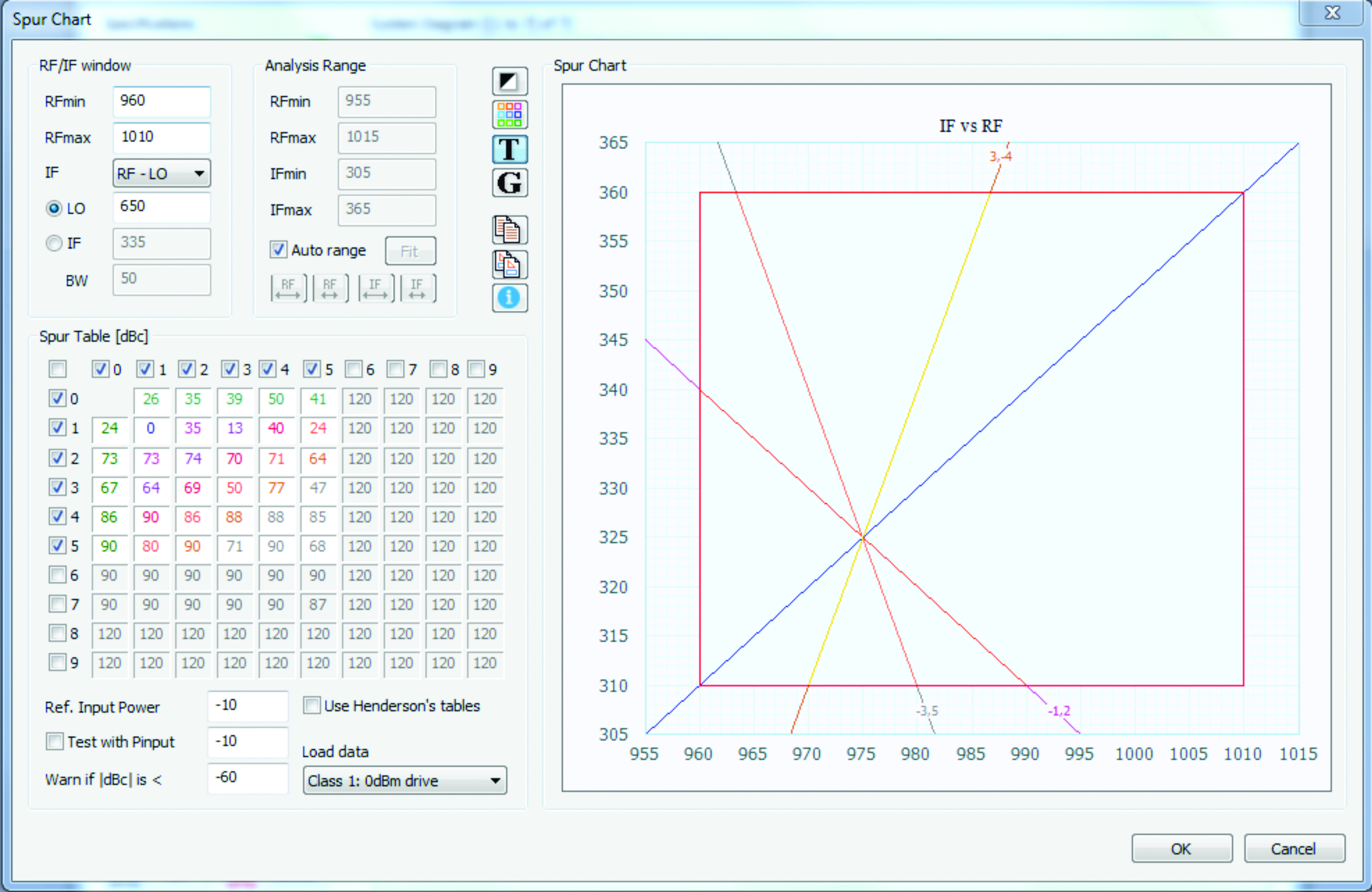
Task: Toggle the T text labels icon
Action: 510,149
